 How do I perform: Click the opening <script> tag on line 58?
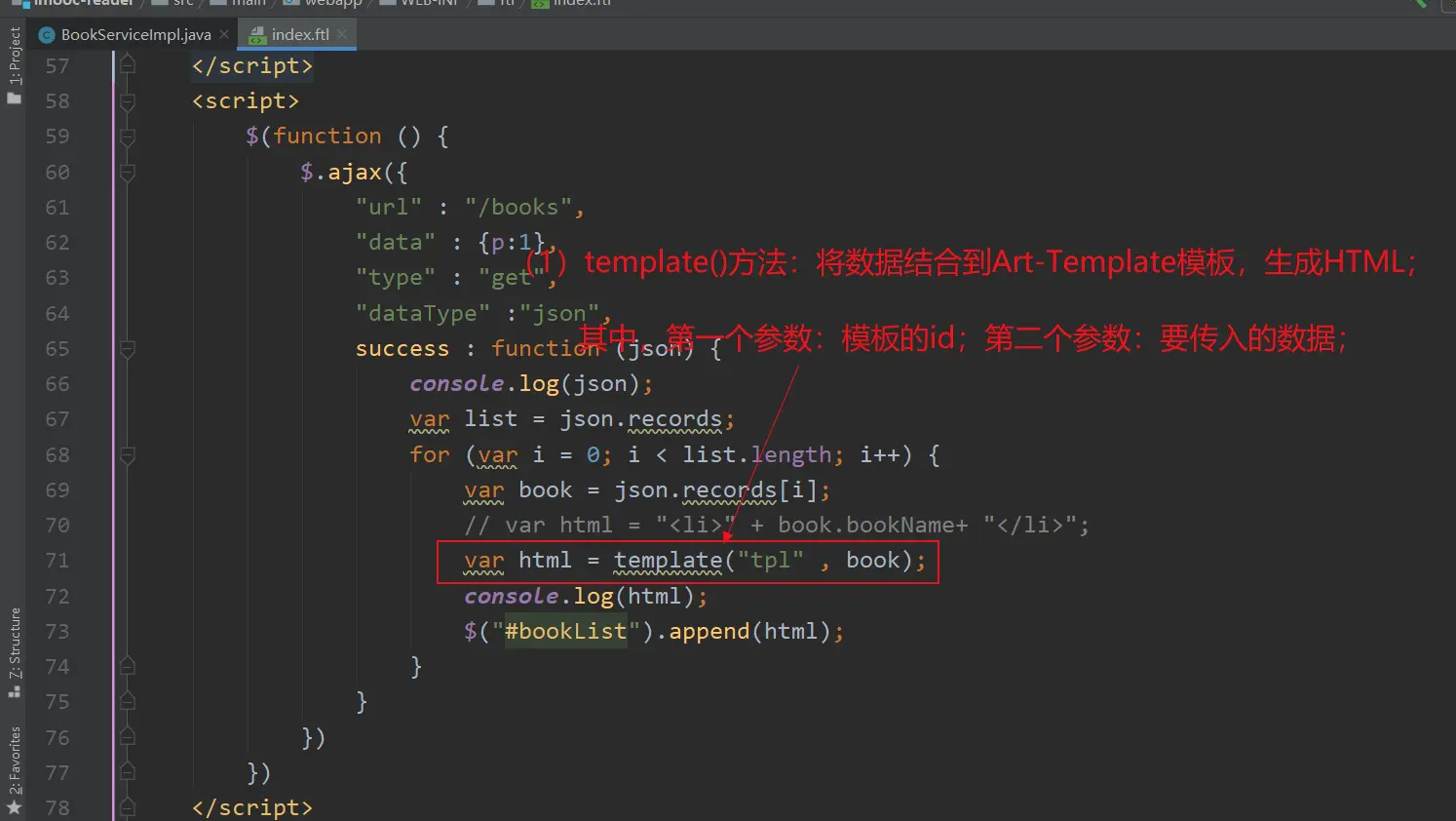(x=246, y=100)
